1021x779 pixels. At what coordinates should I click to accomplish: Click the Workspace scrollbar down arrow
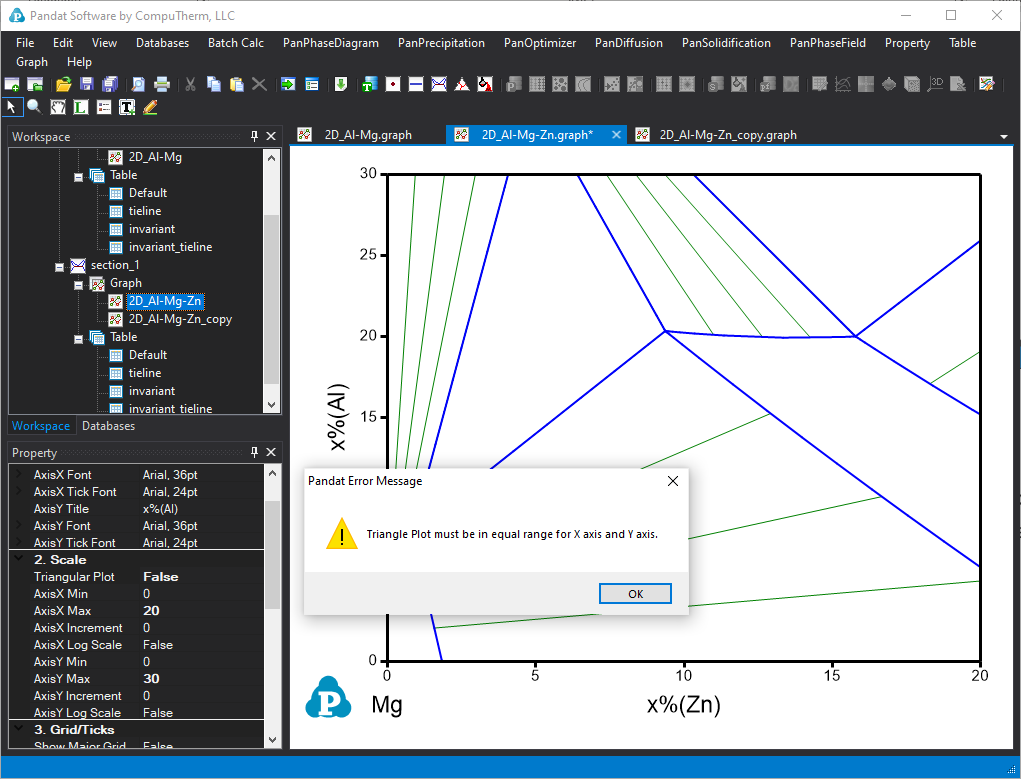point(272,404)
